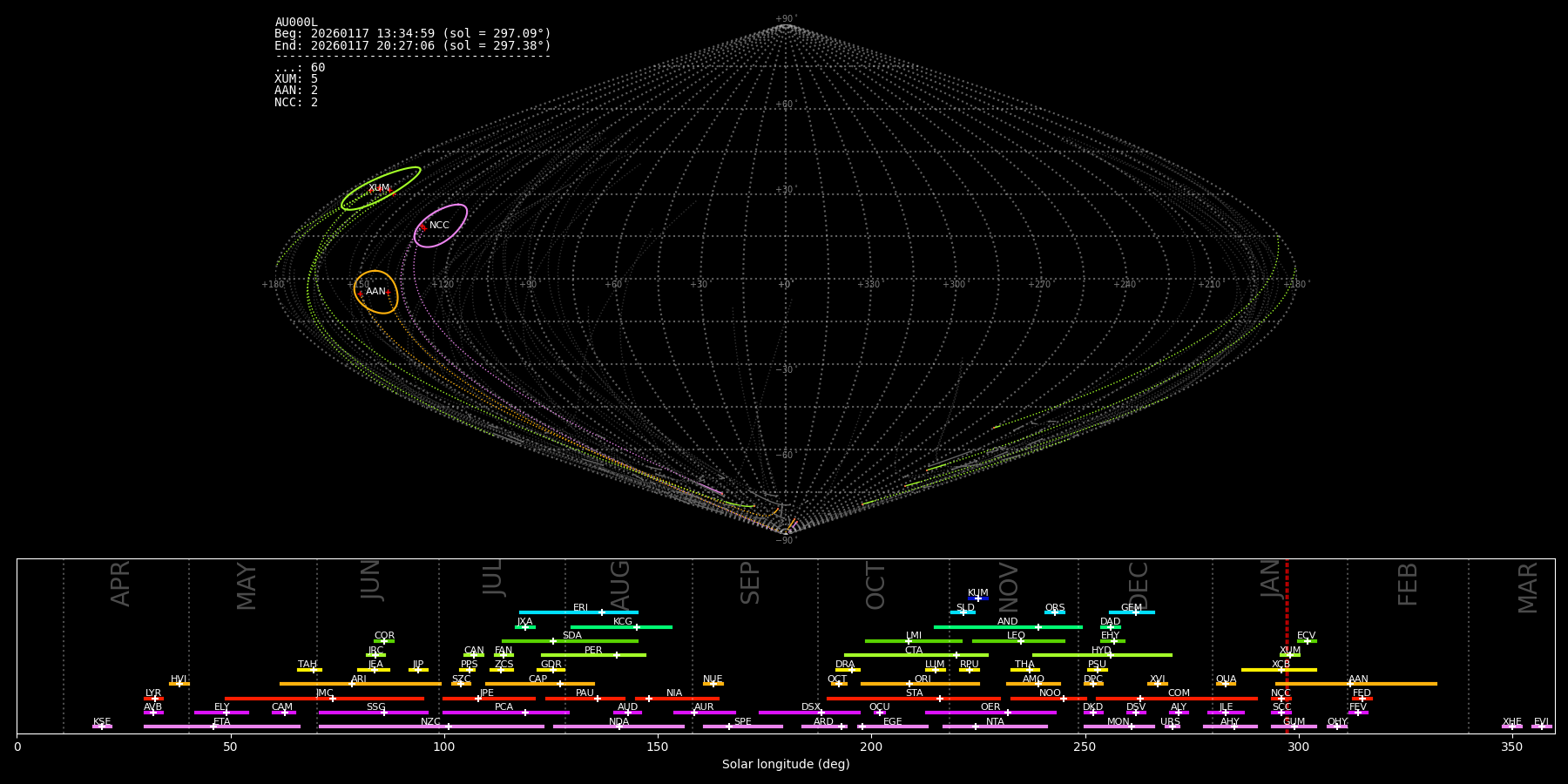The image size is (1568, 784).
Task: Click the LYR shower bar label
Action: coord(153,693)
